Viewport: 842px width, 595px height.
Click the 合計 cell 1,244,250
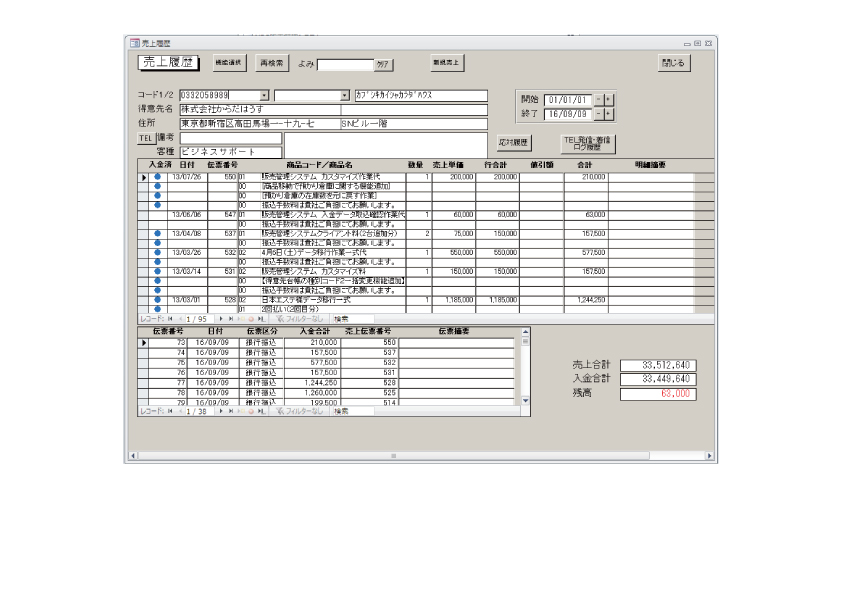point(586,300)
